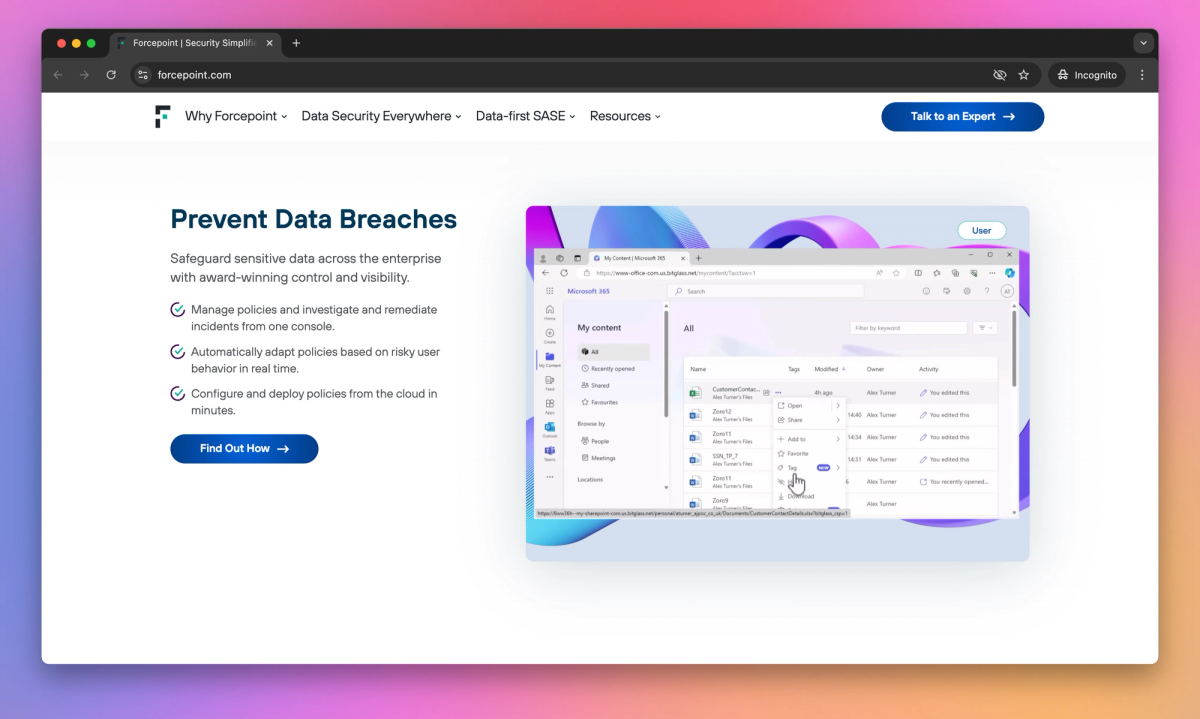Click My Content folder icon in sidebar
This screenshot has width=1200, height=719.
tap(549, 358)
